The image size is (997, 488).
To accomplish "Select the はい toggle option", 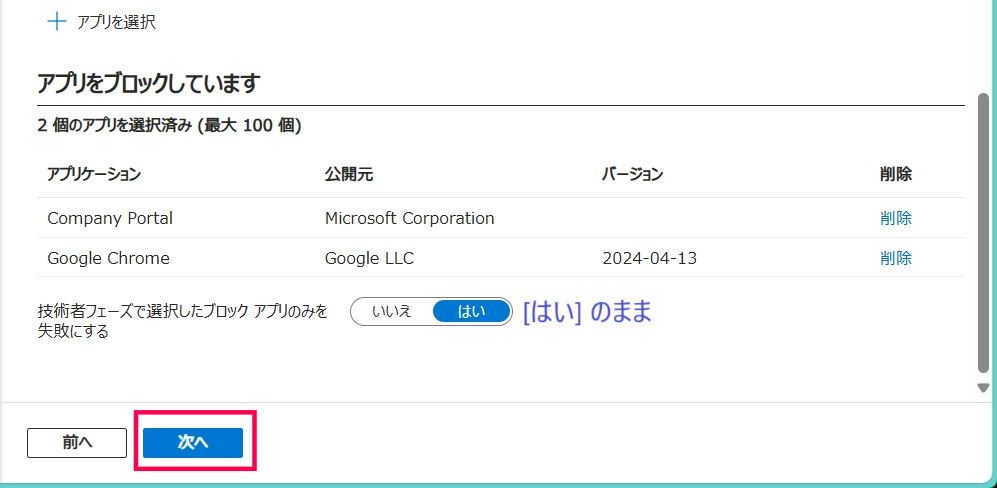I will pyautogui.click(x=471, y=311).
